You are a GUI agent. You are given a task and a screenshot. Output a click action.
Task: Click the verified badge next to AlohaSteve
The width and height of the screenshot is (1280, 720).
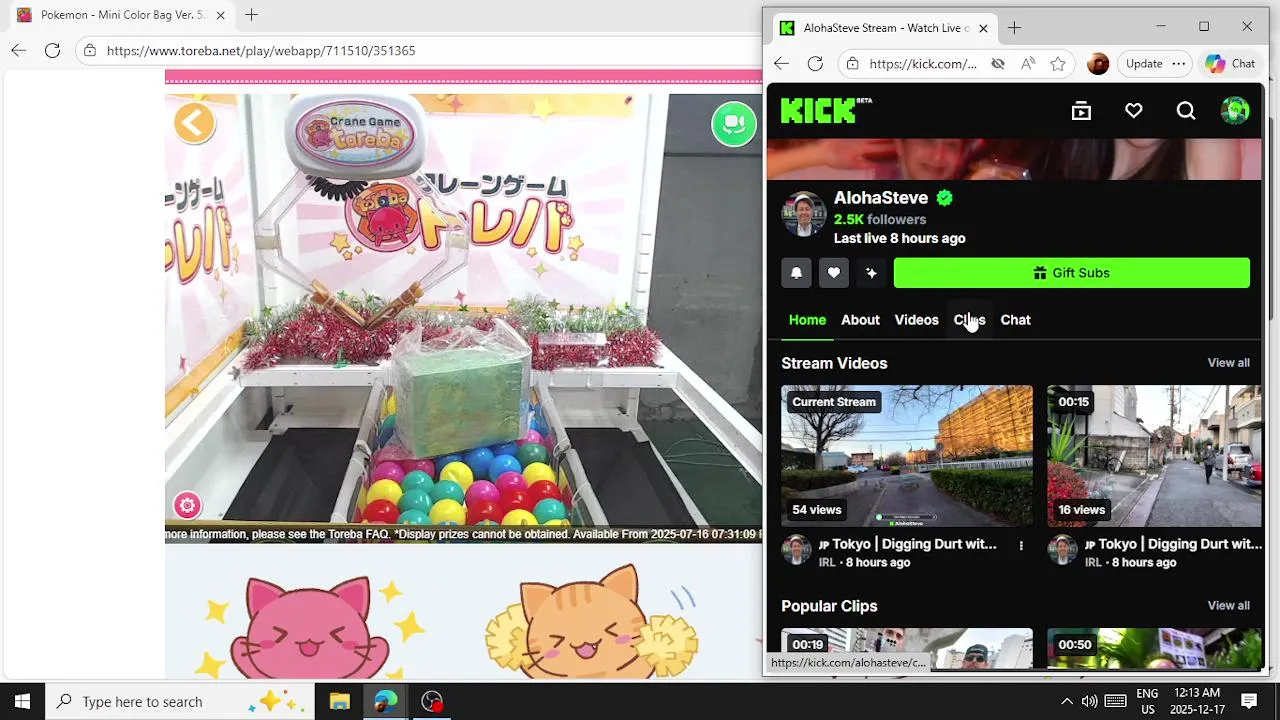tap(945, 198)
